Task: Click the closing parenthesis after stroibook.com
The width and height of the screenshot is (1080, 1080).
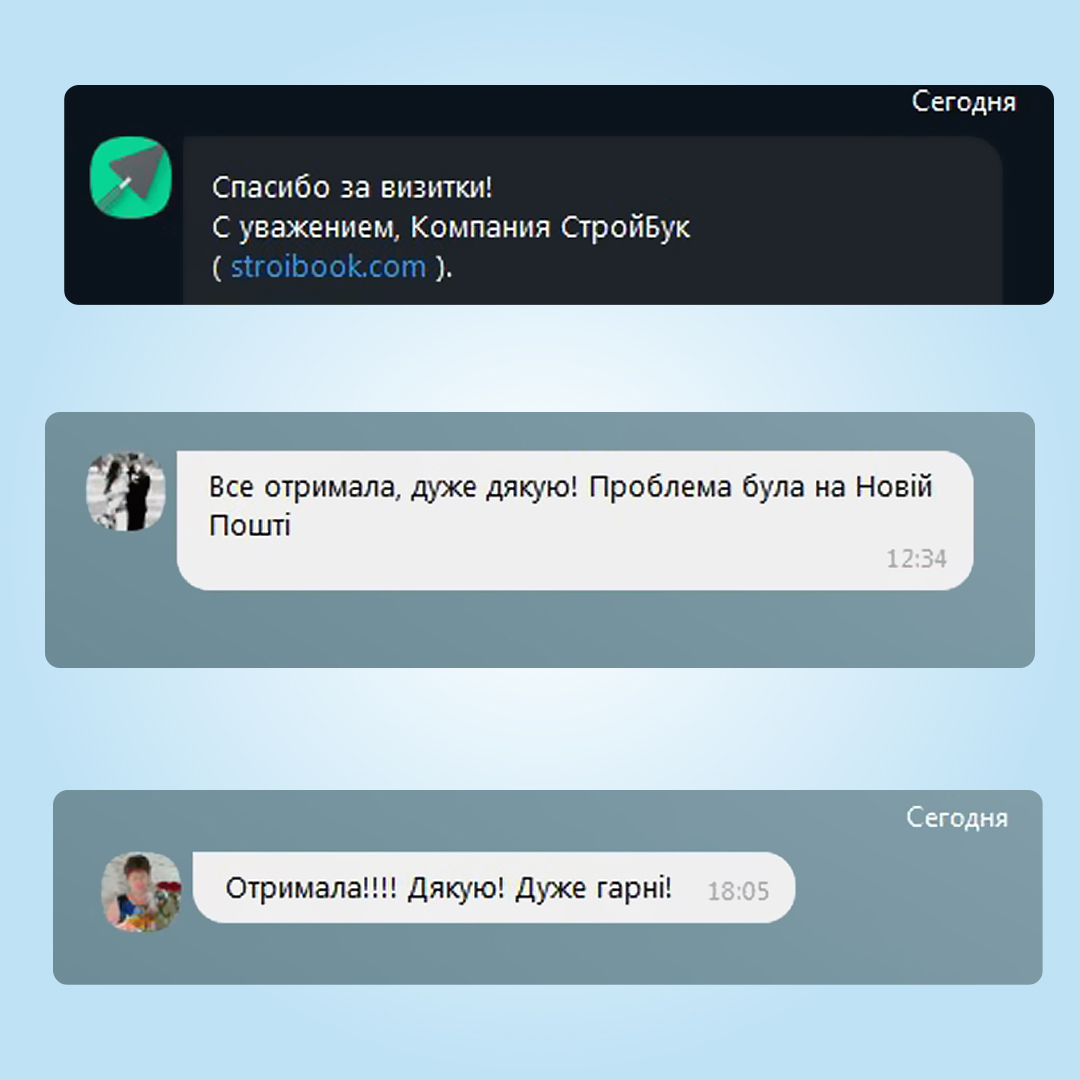Action: [x=441, y=267]
